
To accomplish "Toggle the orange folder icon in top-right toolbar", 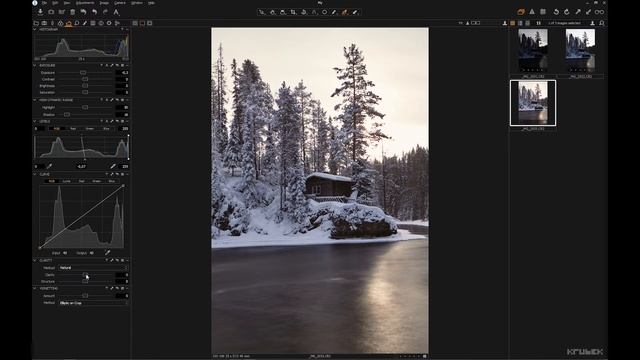I will pyautogui.click(x=521, y=12).
